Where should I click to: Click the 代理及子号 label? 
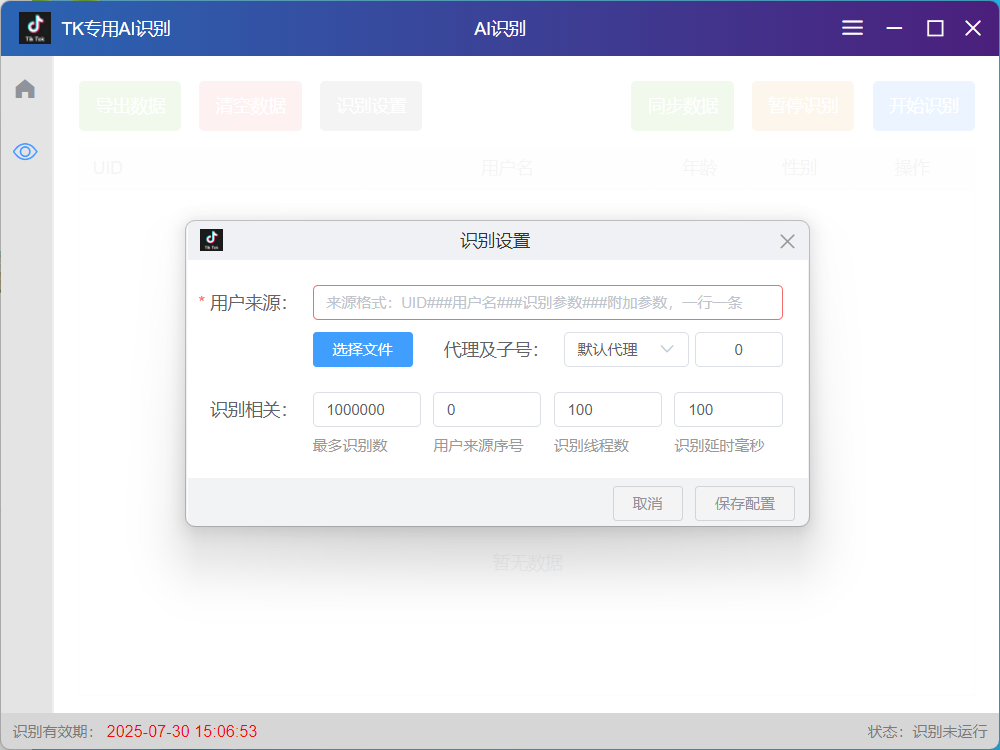[491, 349]
